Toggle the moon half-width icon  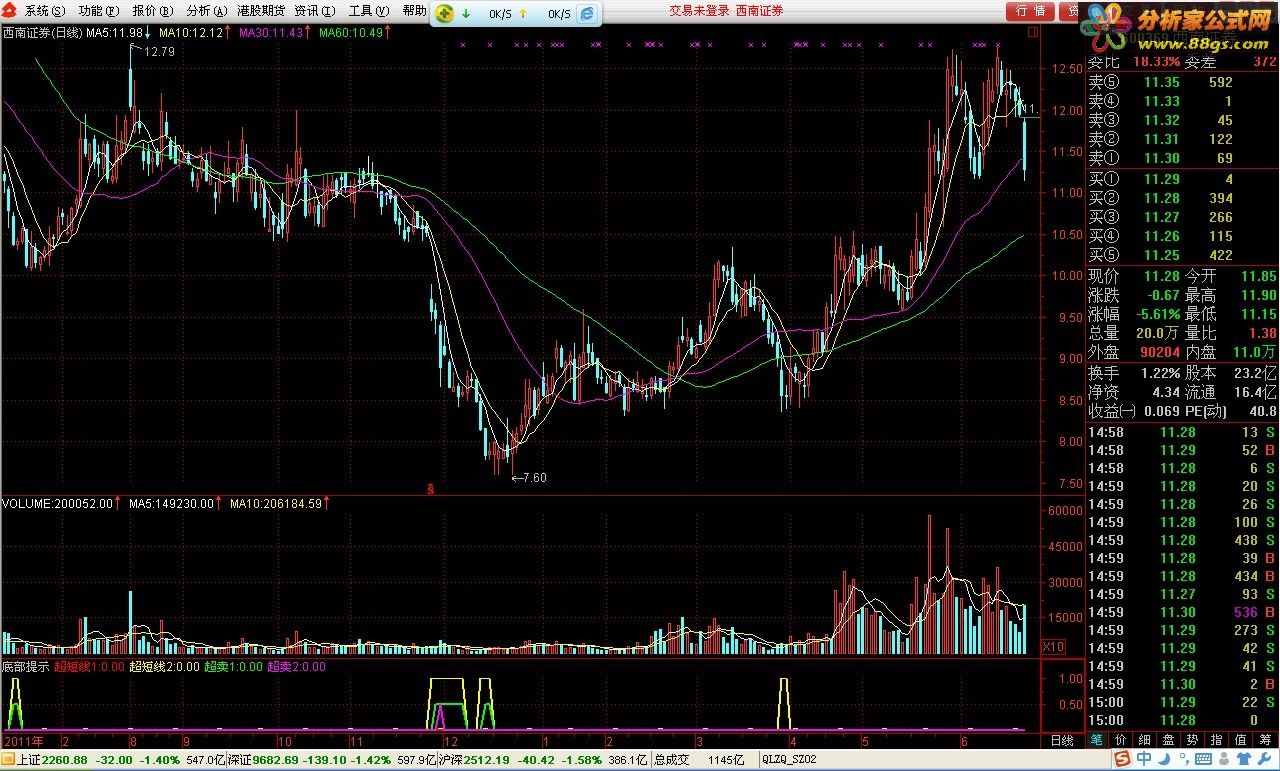pos(1163,759)
